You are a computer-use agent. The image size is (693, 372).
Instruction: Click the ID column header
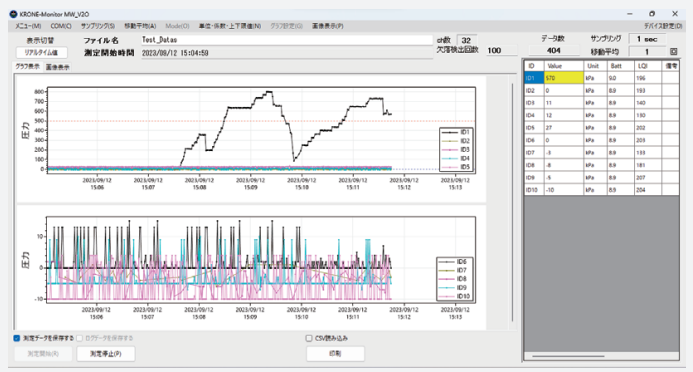click(x=534, y=66)
